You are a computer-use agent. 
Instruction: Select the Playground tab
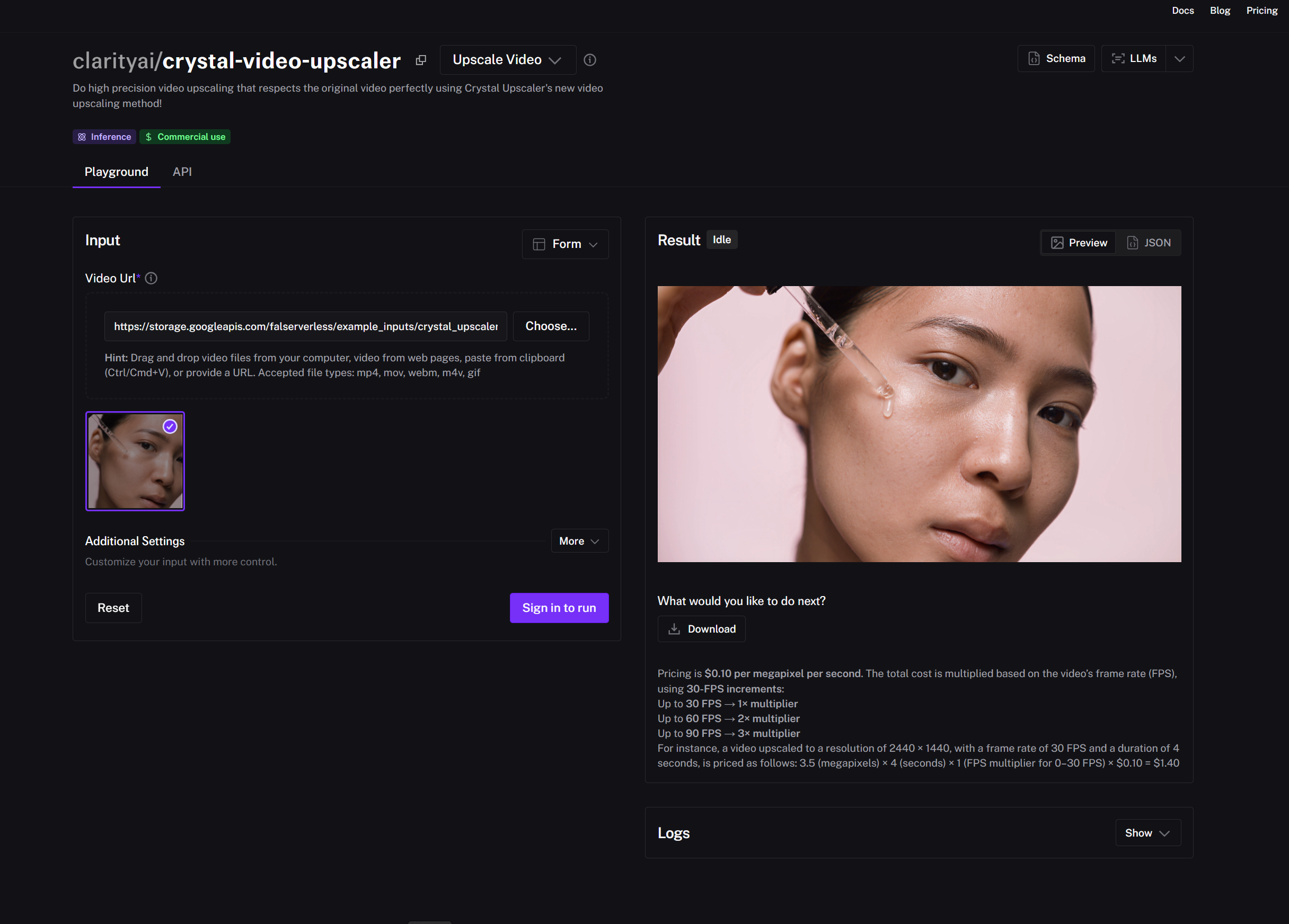click(116, 172)
